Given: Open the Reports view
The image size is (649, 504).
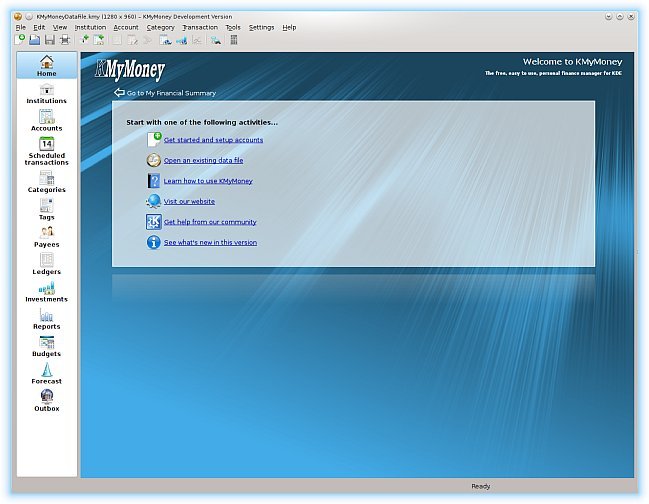Looking at the screenshot, I should (47, 319).
